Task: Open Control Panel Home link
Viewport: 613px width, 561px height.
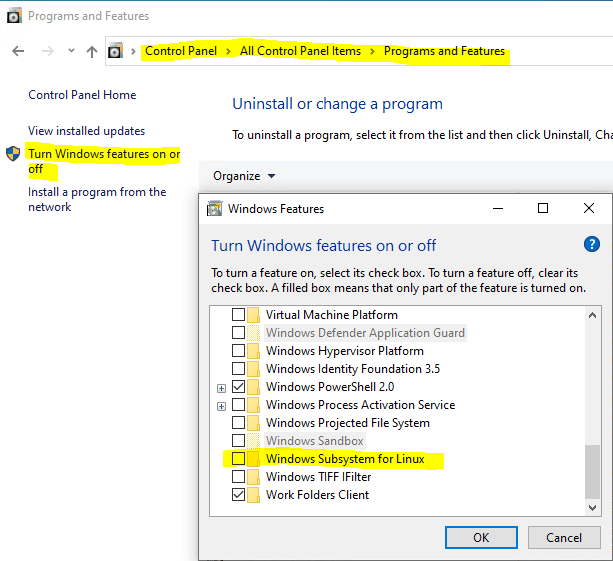Action: [82, 95]
